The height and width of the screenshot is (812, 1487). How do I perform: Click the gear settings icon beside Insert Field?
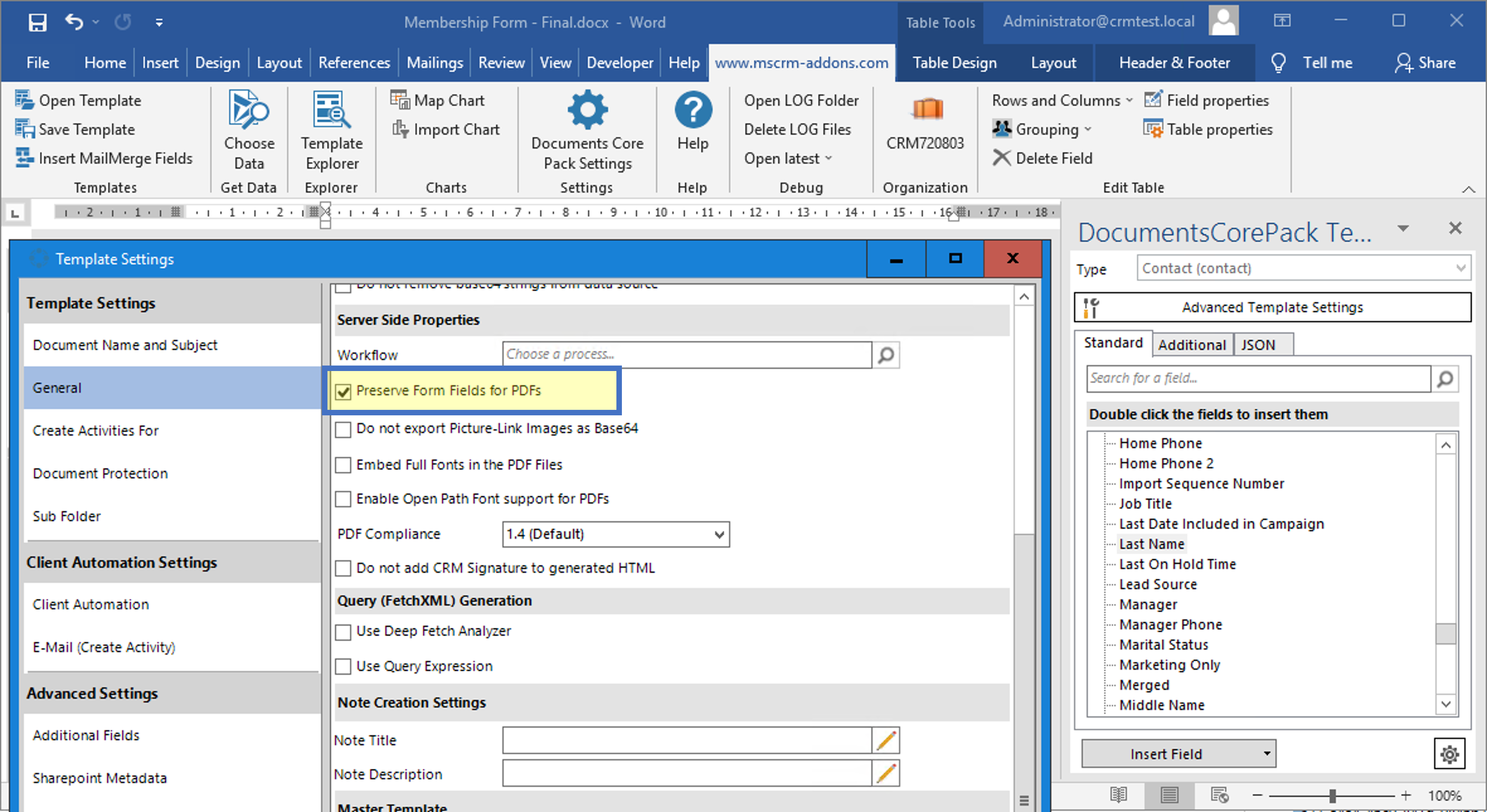coord(1449,754)
